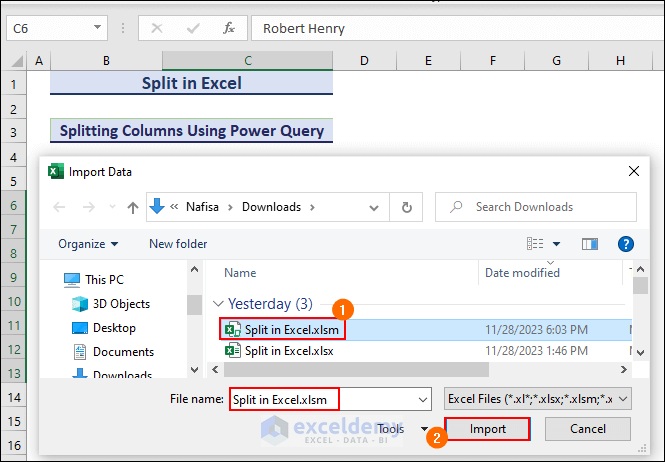The width and height of the screenshot is (665, 462).
Task: Open the address bar history dropdown
Action: [x=374, y=207]
